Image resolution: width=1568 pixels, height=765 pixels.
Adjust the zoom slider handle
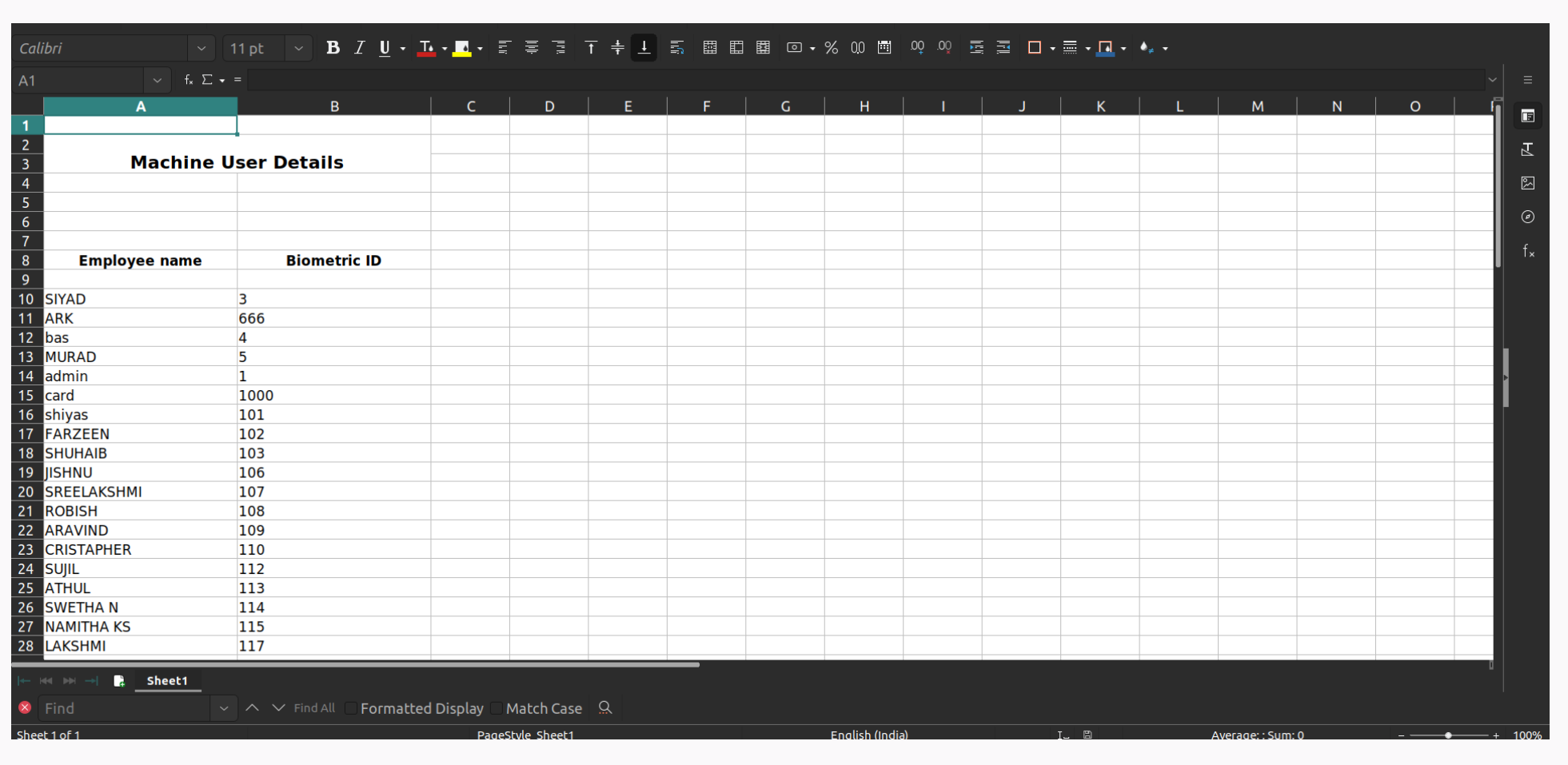1448,735
